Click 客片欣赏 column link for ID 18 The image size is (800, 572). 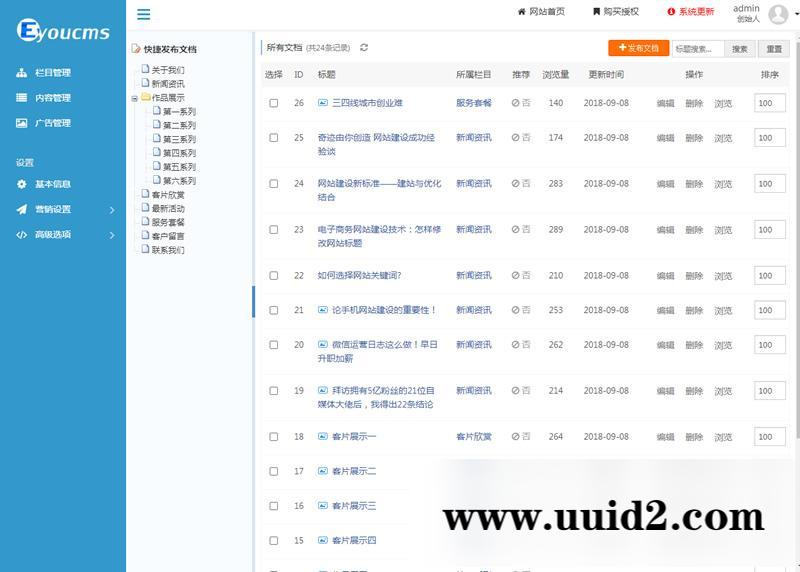(x=473, y=436)
